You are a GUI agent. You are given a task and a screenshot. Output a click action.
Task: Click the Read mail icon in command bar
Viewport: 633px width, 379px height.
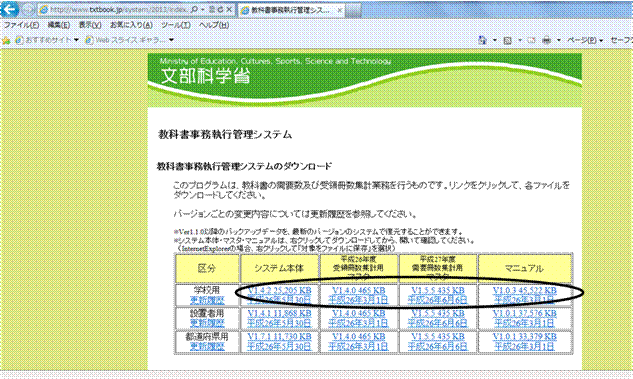[531, 40]
